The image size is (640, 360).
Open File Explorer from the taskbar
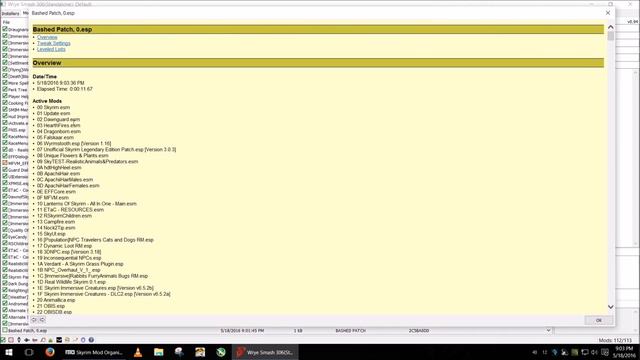[x=159, y=352]
